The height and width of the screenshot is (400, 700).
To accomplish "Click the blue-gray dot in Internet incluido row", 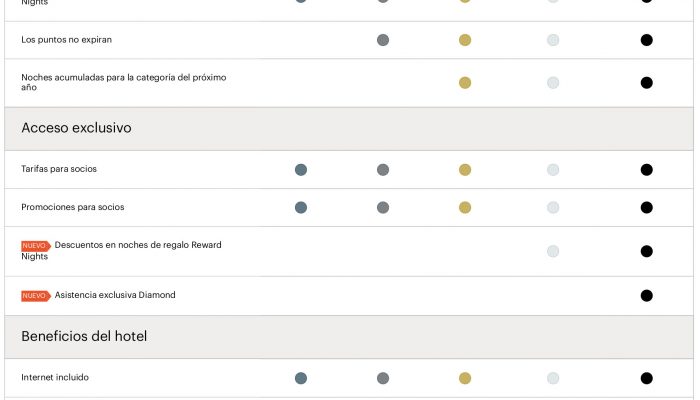I will [x=301, y=378].
